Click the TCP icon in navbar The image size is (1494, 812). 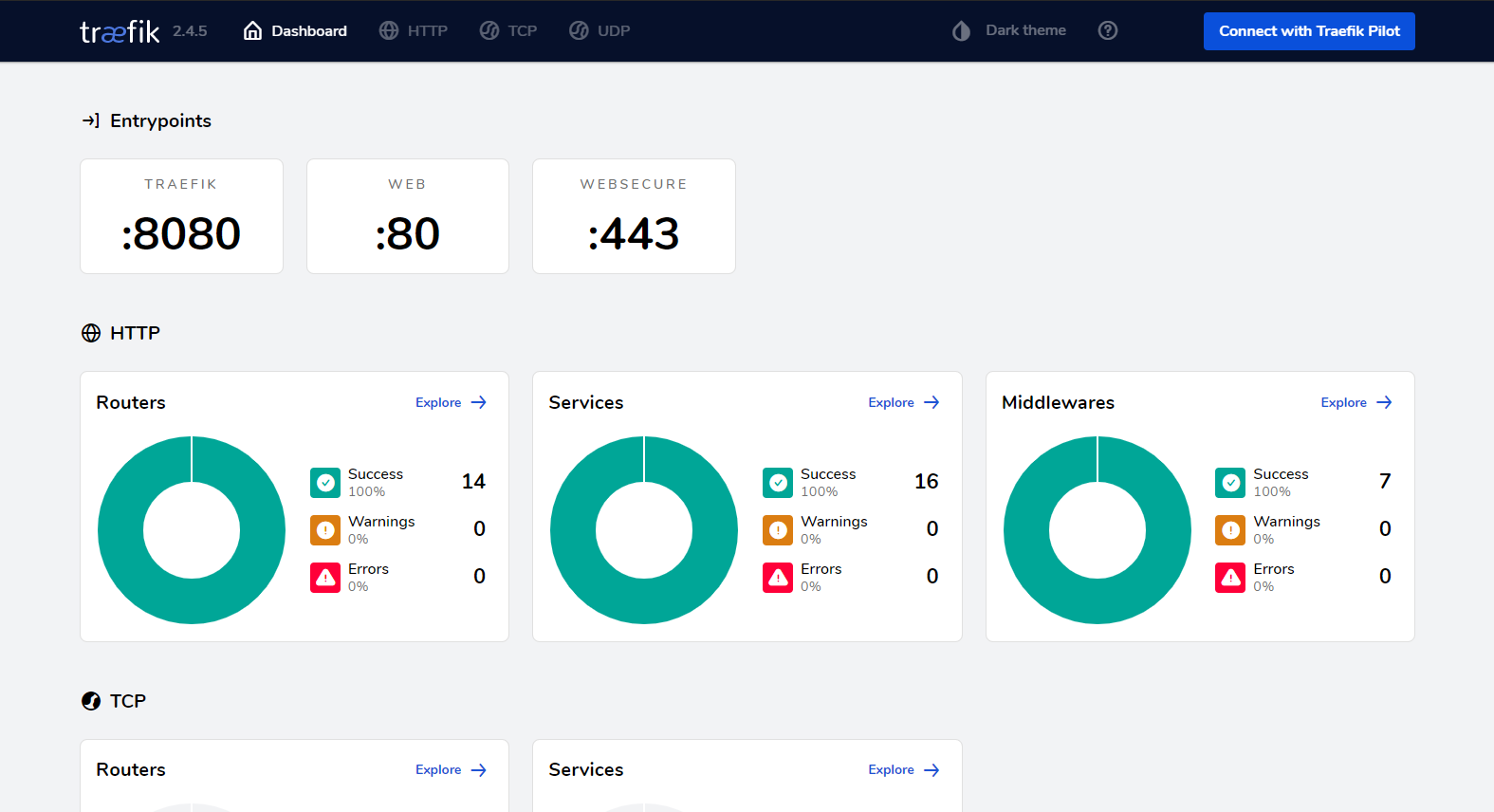489,30
